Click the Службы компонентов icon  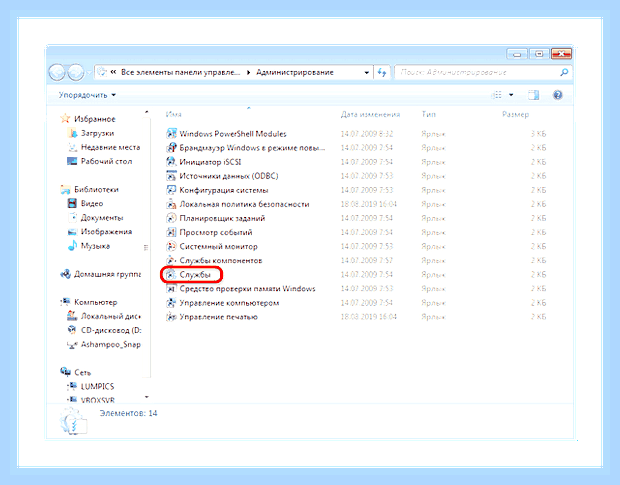click(171, 260)
